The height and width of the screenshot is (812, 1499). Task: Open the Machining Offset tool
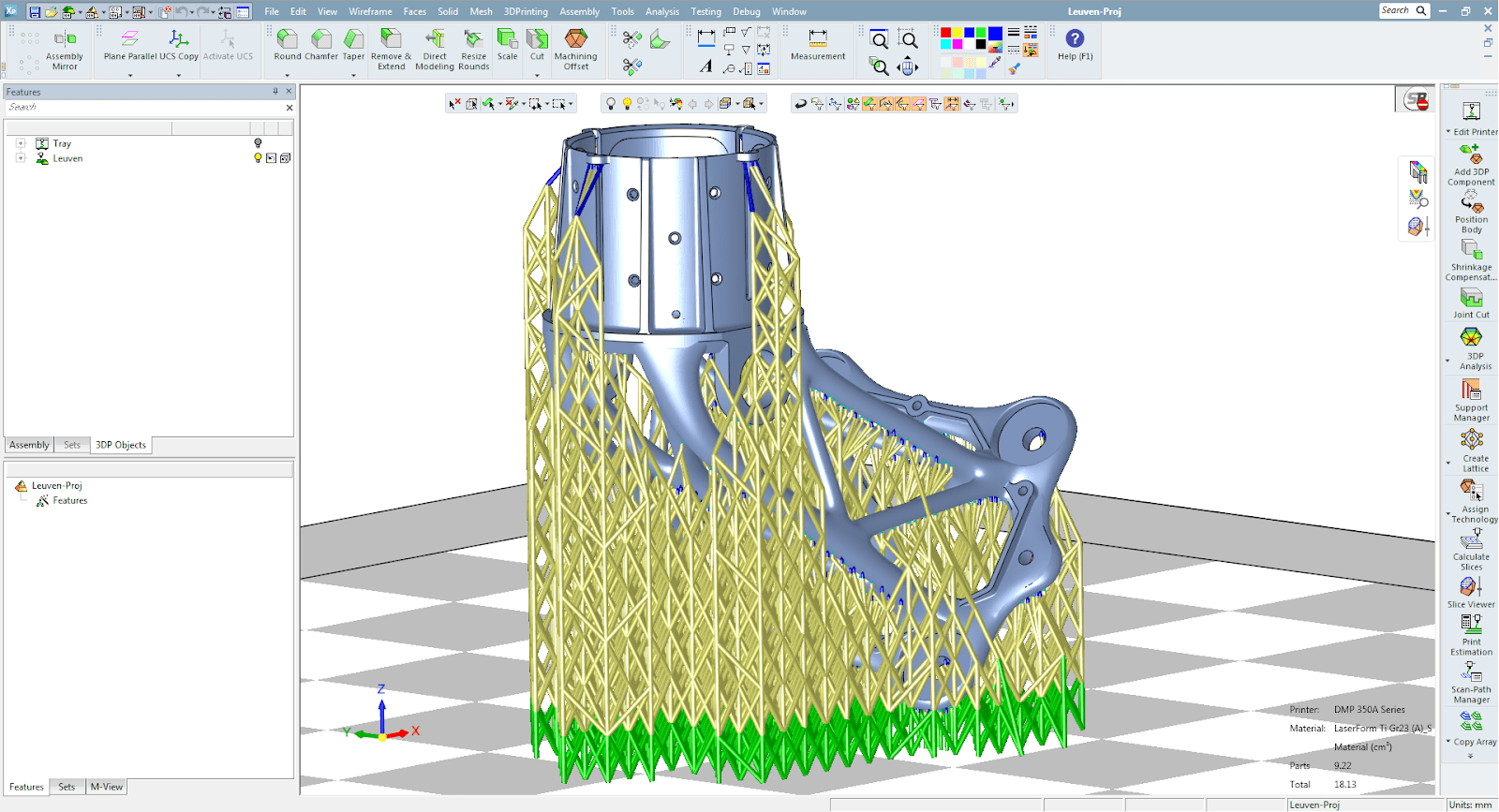[576, 50]
